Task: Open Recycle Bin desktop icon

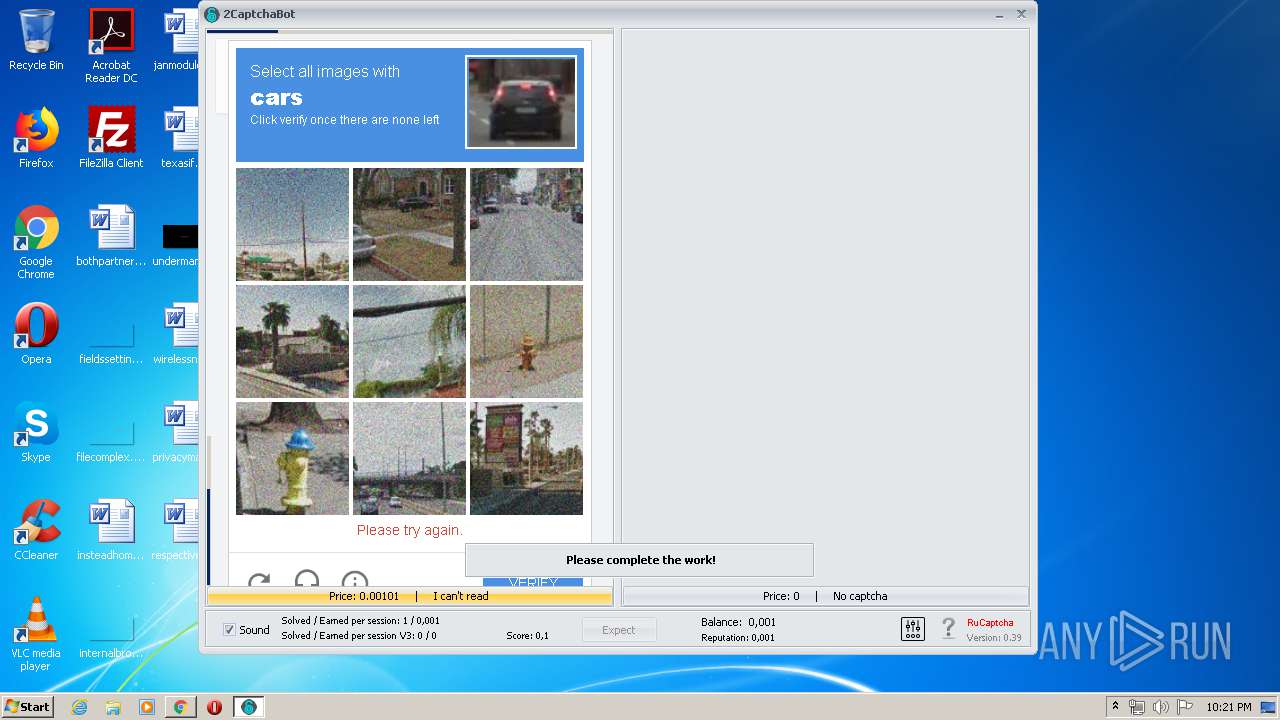Action: (x=36, y=40)
